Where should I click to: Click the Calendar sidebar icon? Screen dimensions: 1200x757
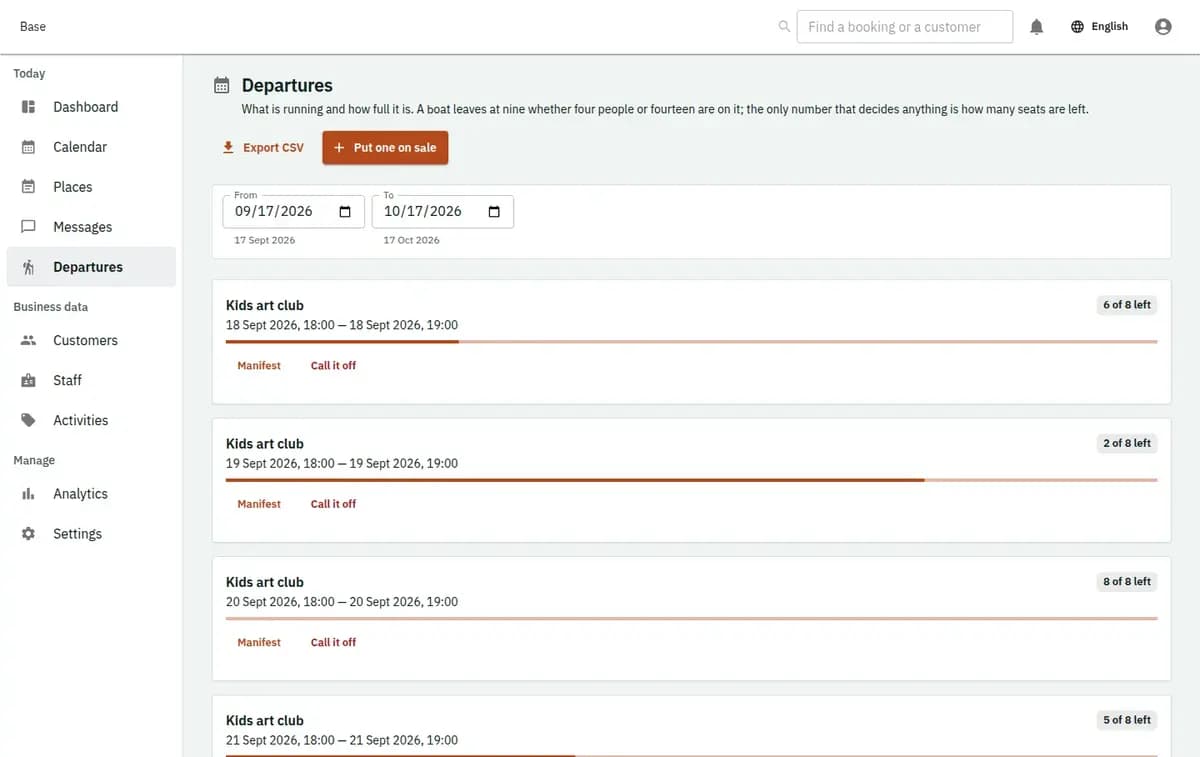tap(29, 147)
